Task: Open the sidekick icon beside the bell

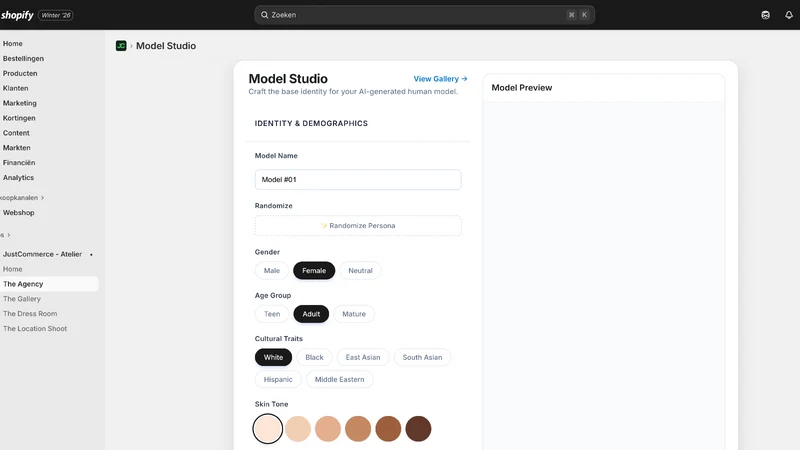Action: coord(765,15)
